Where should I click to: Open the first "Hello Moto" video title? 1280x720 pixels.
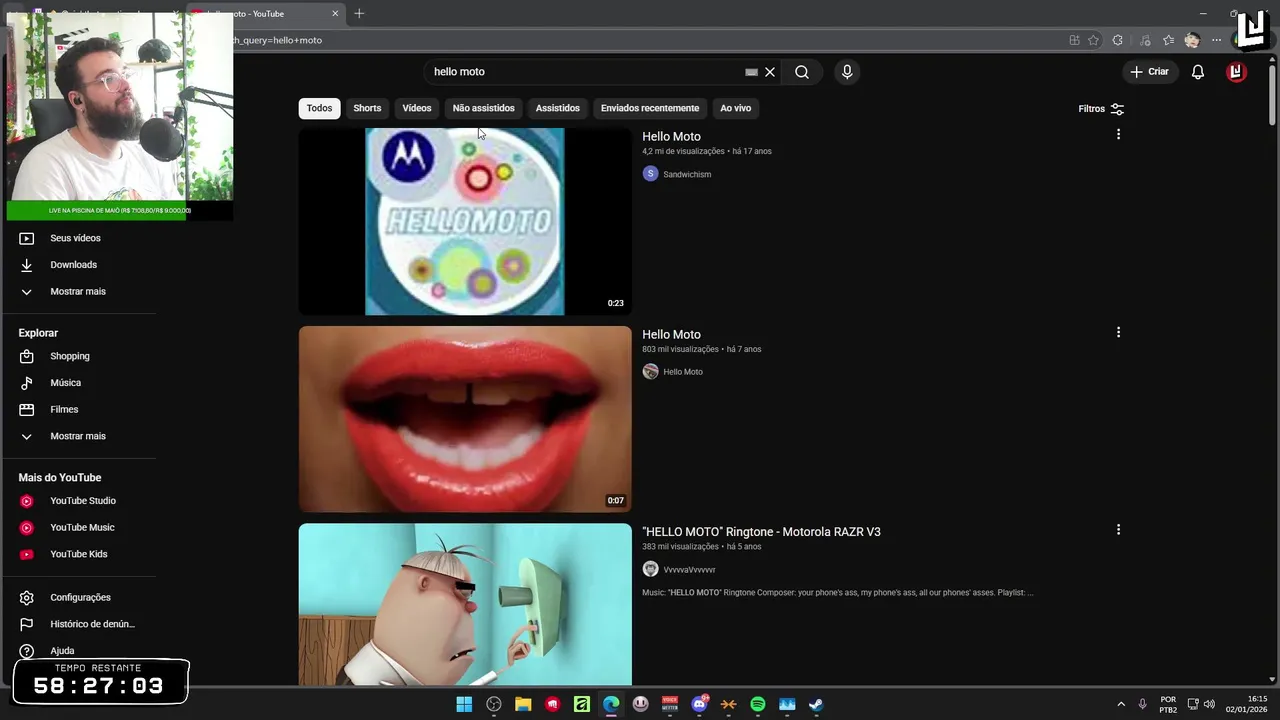tap(671, 137)
